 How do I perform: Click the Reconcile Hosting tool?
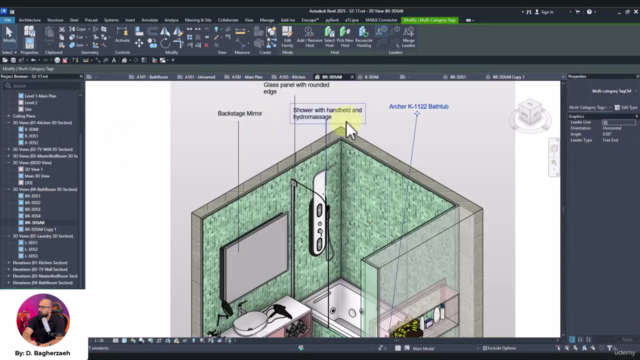tap(364, 37)
